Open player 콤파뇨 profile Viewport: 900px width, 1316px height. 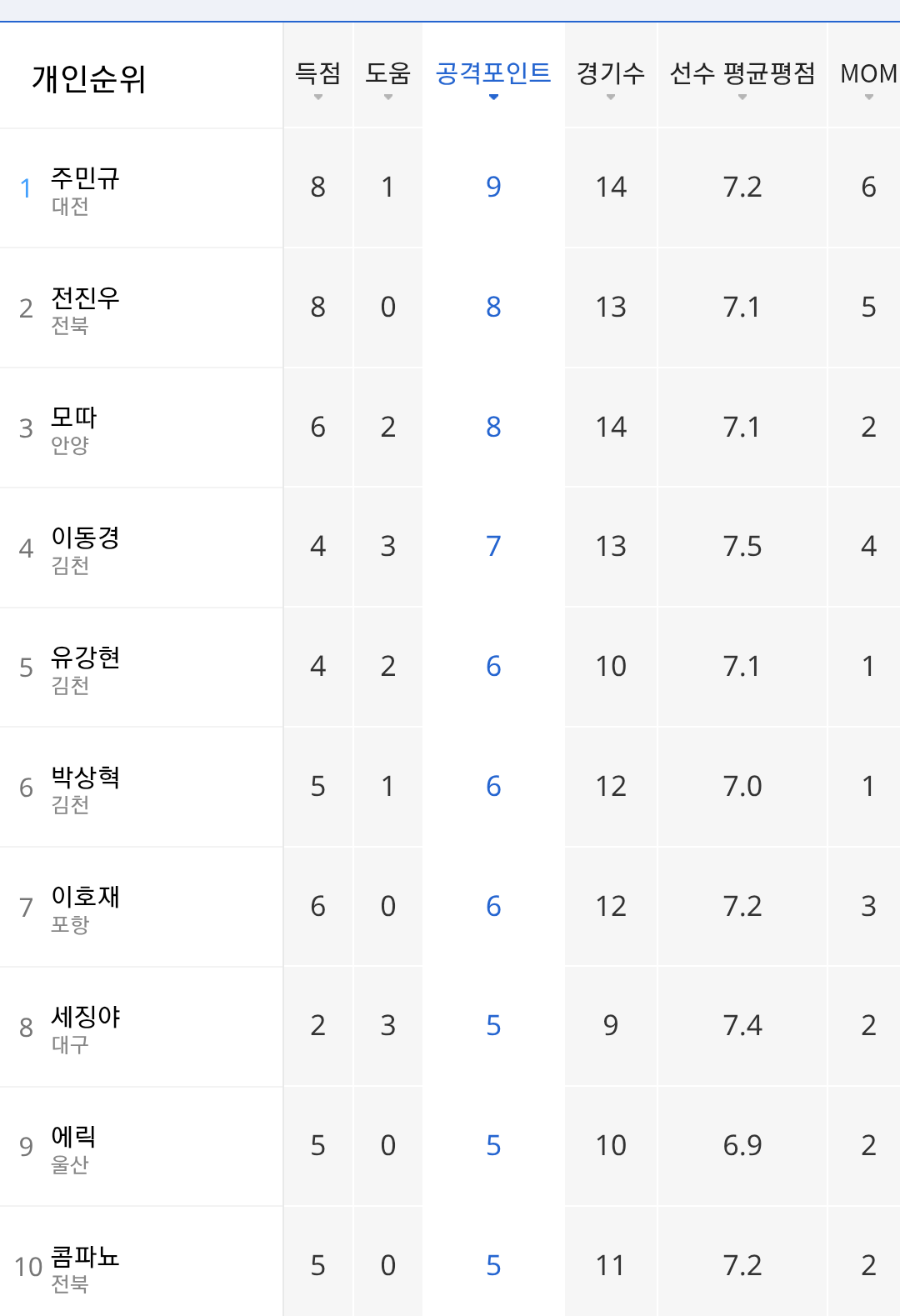pyautogui.click(x=85, y=1256)
